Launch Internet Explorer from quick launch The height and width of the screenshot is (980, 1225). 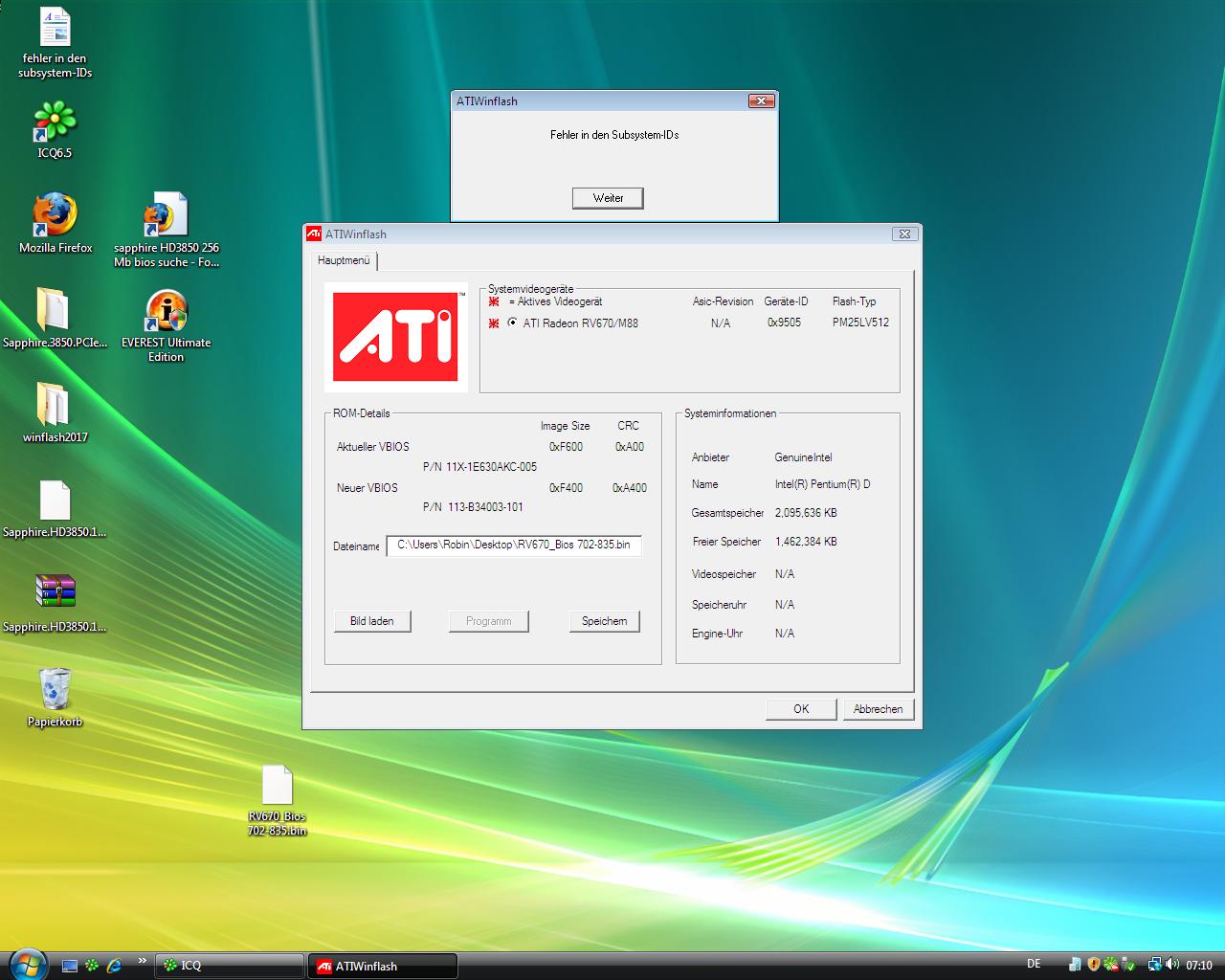click(x=114, y=966)
